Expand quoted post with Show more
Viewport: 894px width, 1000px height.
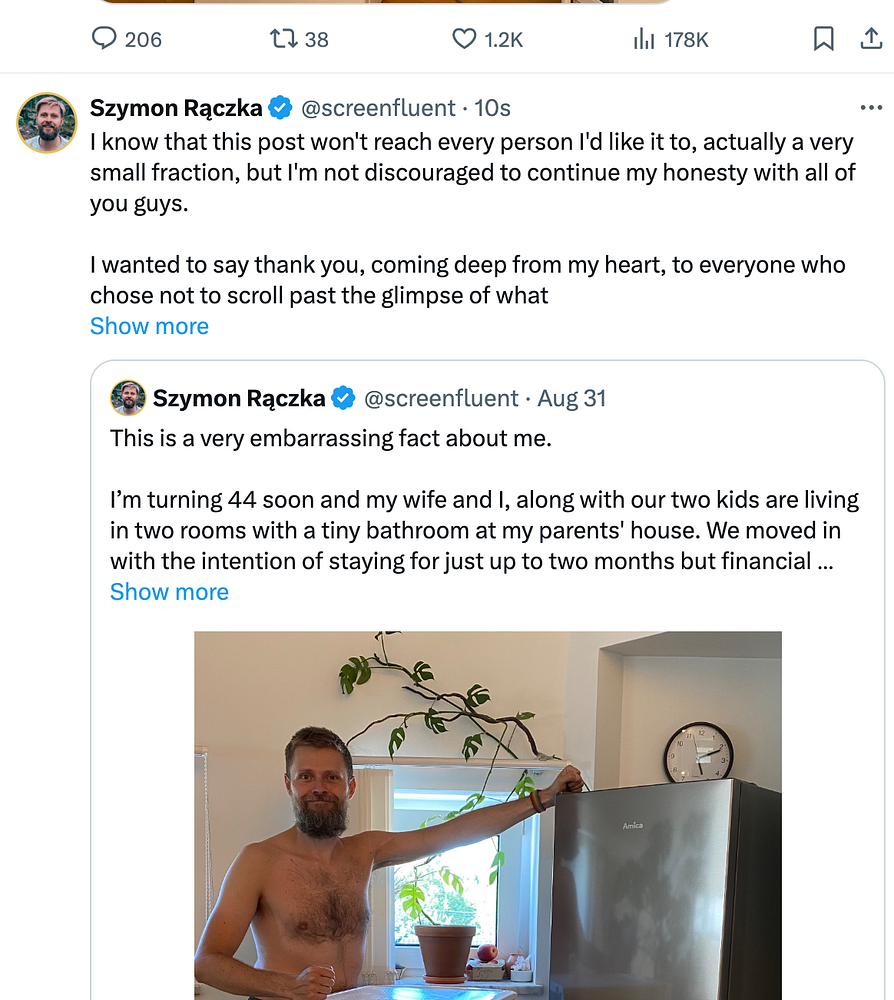[169, 592]
